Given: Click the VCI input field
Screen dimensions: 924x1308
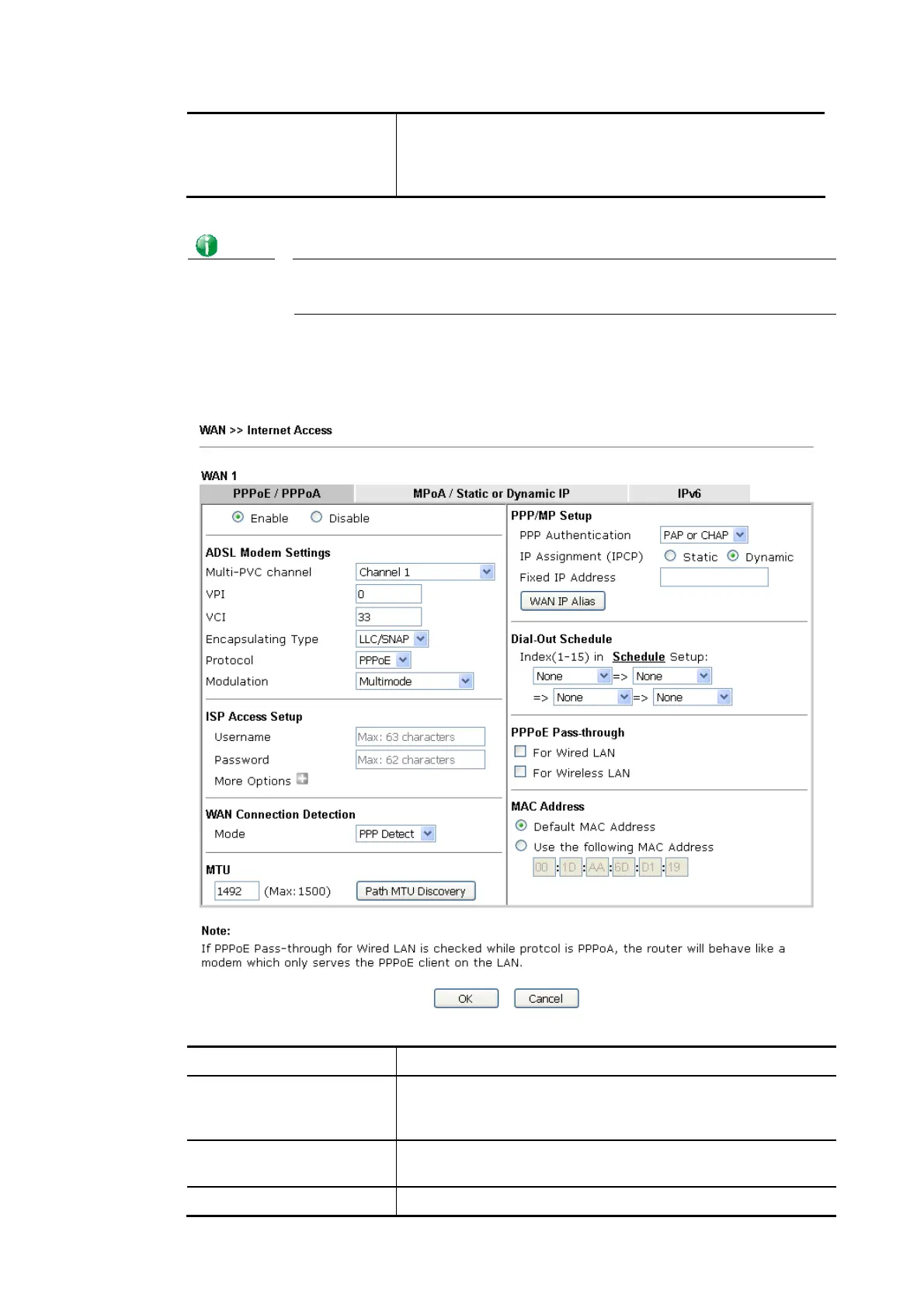Looking at the screenshot, I should click(388, 617).
